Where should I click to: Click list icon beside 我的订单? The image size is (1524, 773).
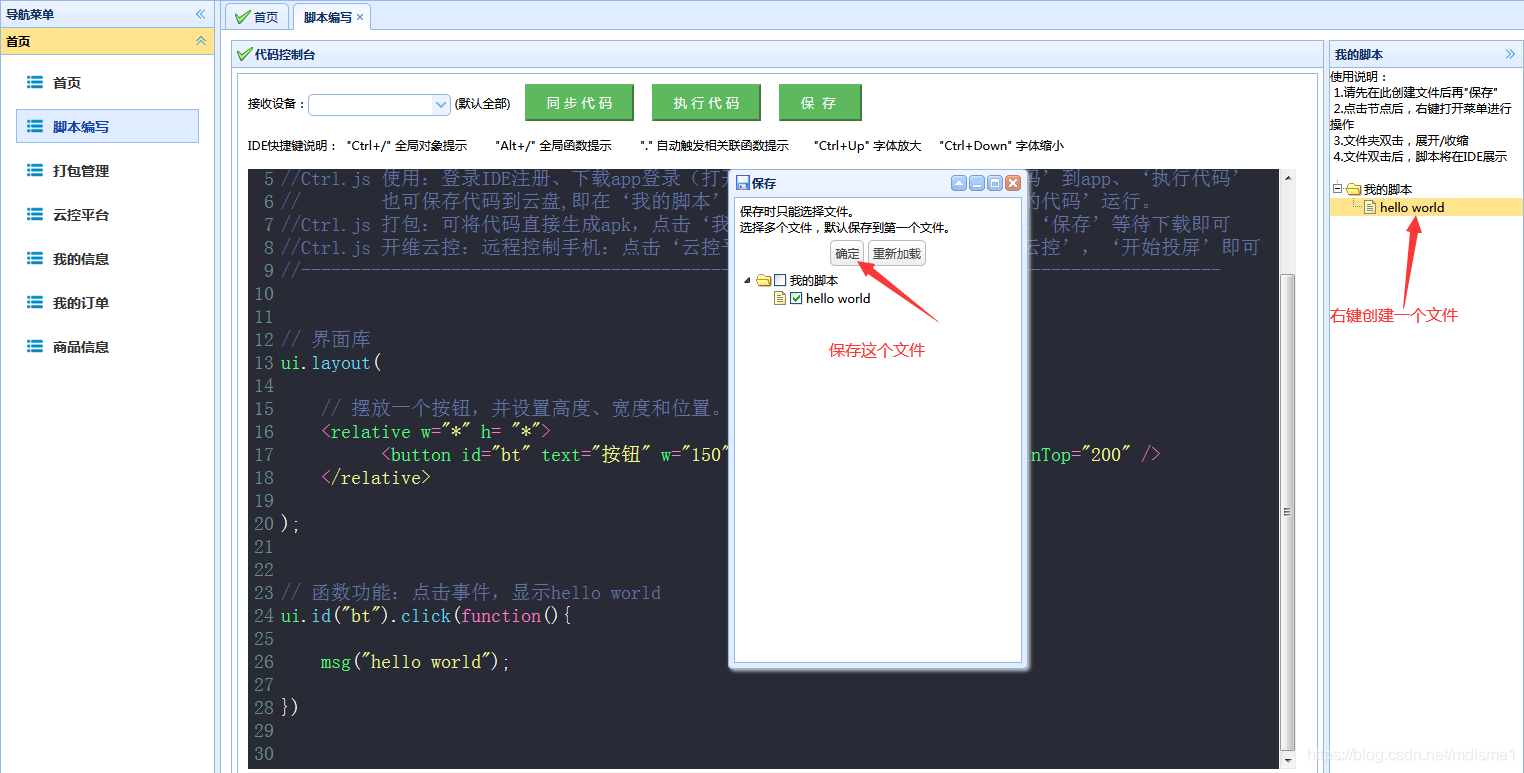[35, 302]
